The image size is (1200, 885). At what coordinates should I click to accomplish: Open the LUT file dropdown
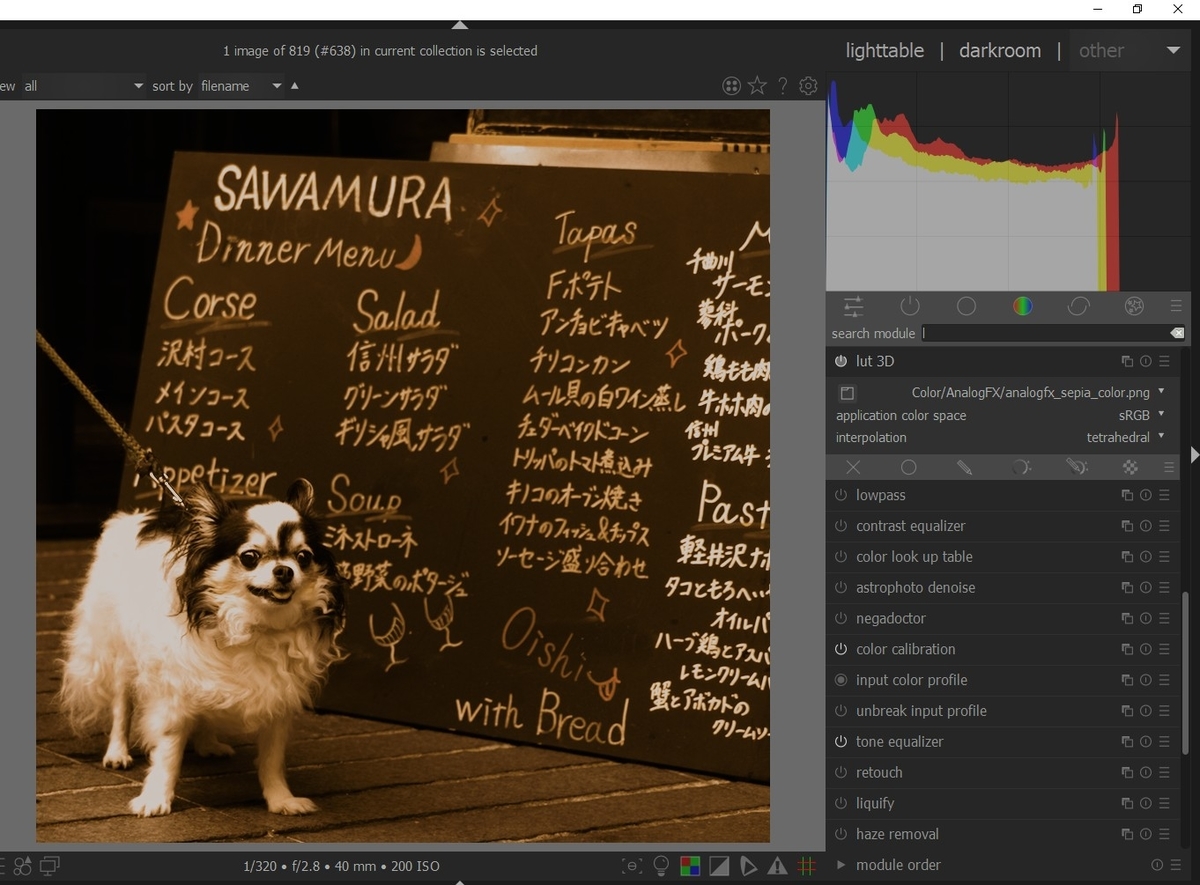tap(1038, 393)
